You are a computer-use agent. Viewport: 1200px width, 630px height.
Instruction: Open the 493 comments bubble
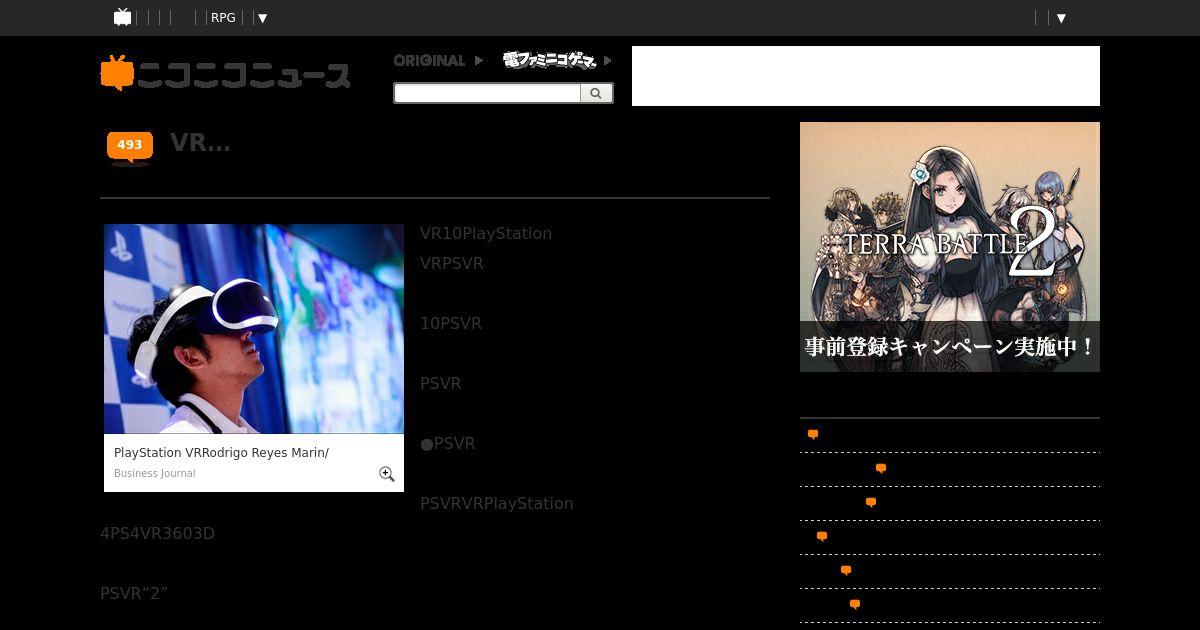point(130,146)
